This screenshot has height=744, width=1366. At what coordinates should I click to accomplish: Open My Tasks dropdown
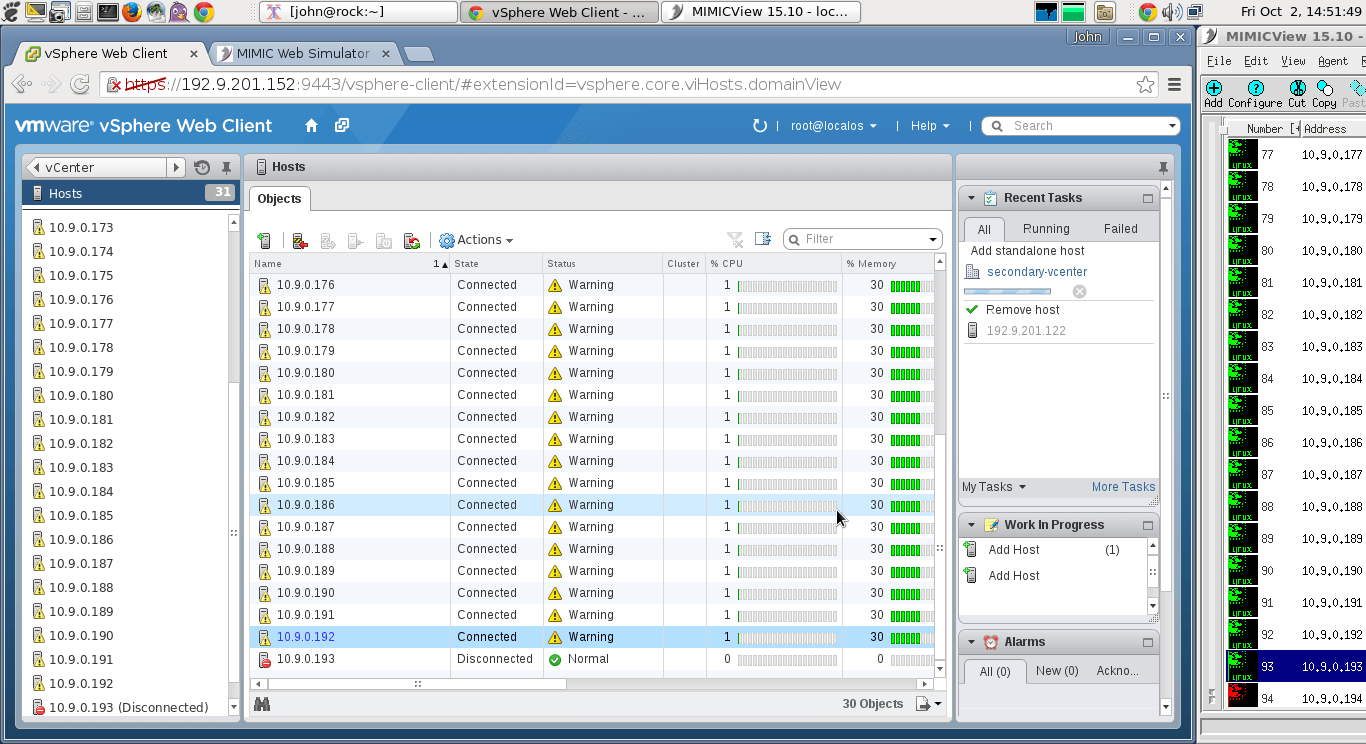coord(994,487)
